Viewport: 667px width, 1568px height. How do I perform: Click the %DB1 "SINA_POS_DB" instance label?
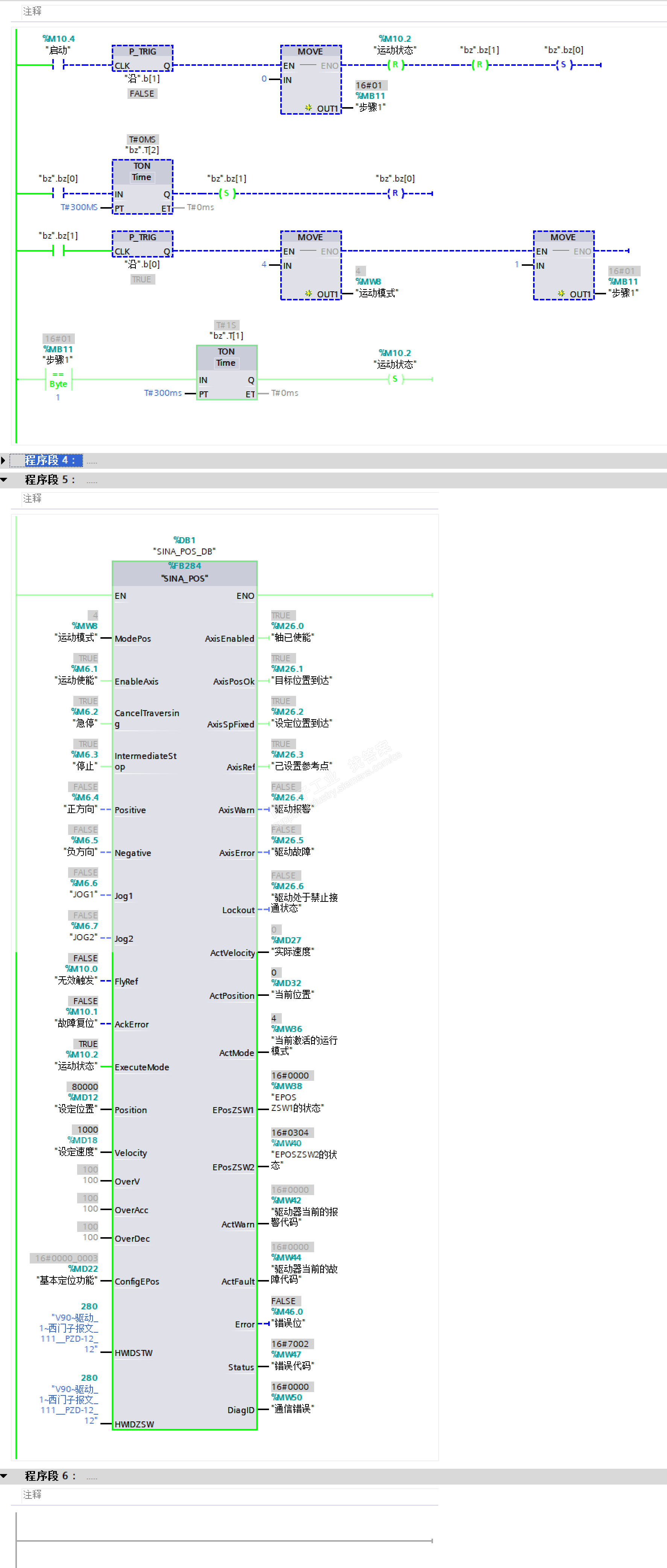184,545
